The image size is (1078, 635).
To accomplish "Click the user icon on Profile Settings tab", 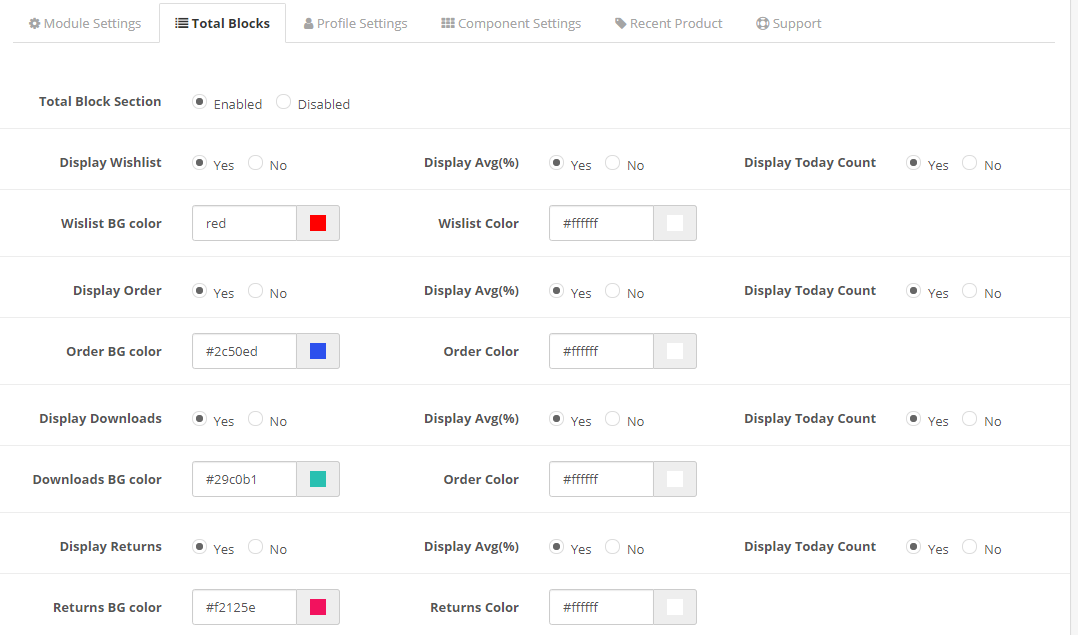I will click(x=309, y=23).
